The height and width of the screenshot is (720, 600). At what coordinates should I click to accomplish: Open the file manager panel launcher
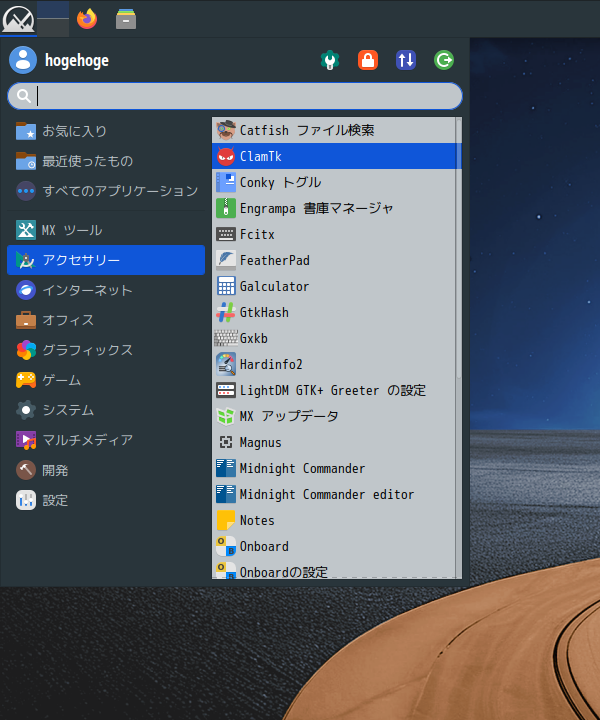click(x=126, y=19)
